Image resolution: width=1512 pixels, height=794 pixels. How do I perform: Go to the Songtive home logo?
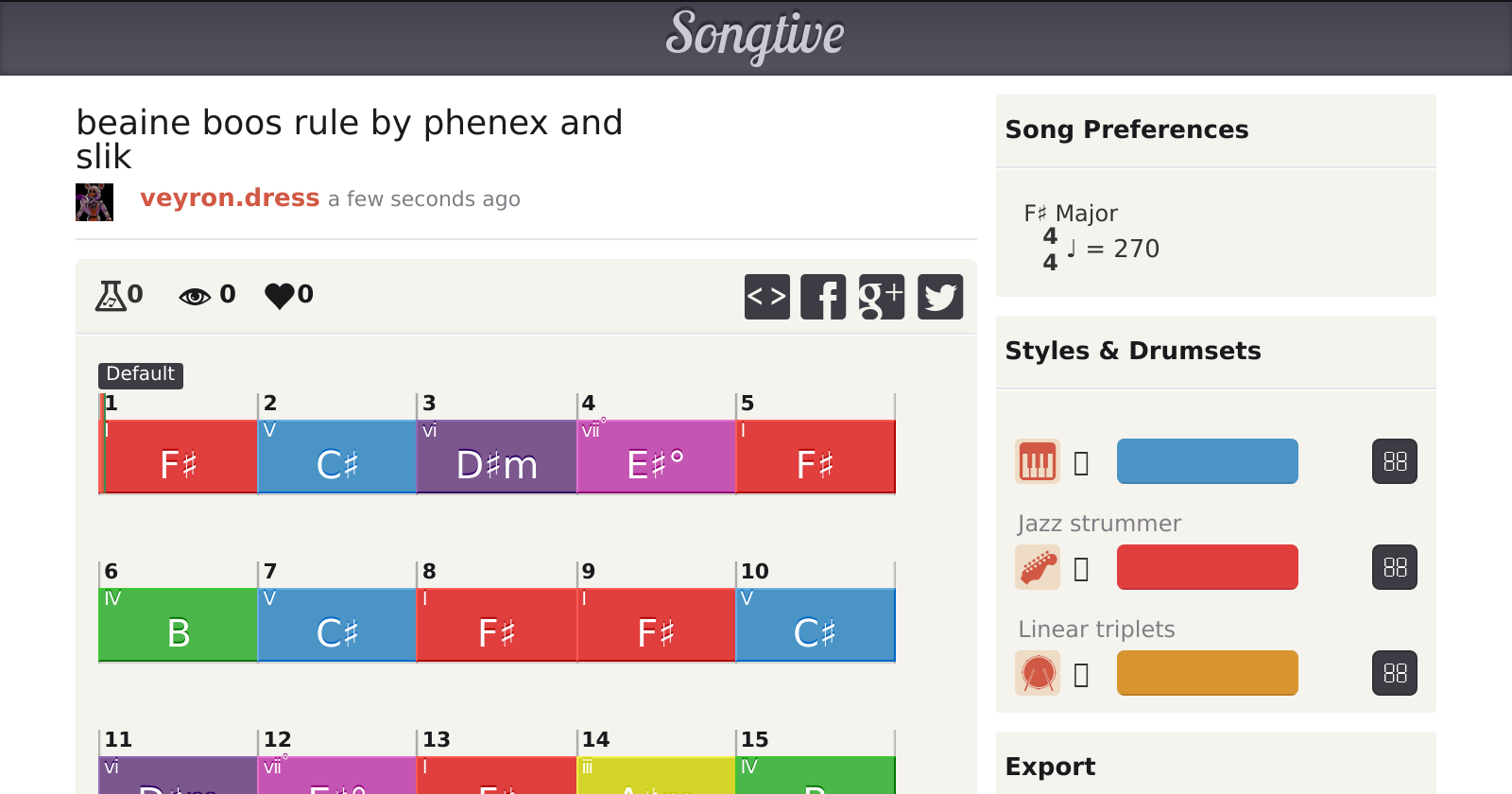pos(755,36)
